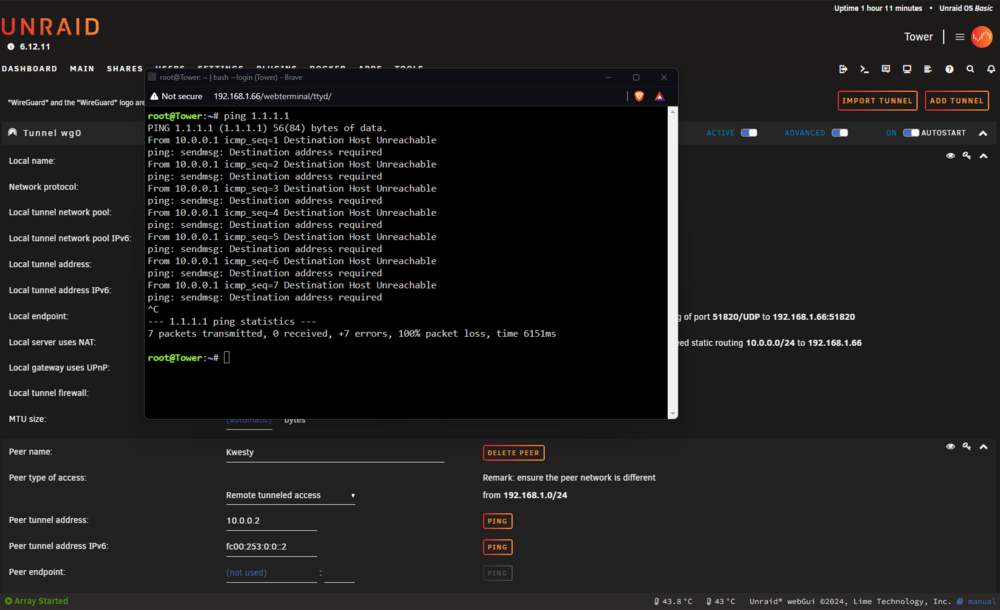Click the MTU size automatic field
The width and height of the screenshot is (1000, 610).
click(249, 421)
